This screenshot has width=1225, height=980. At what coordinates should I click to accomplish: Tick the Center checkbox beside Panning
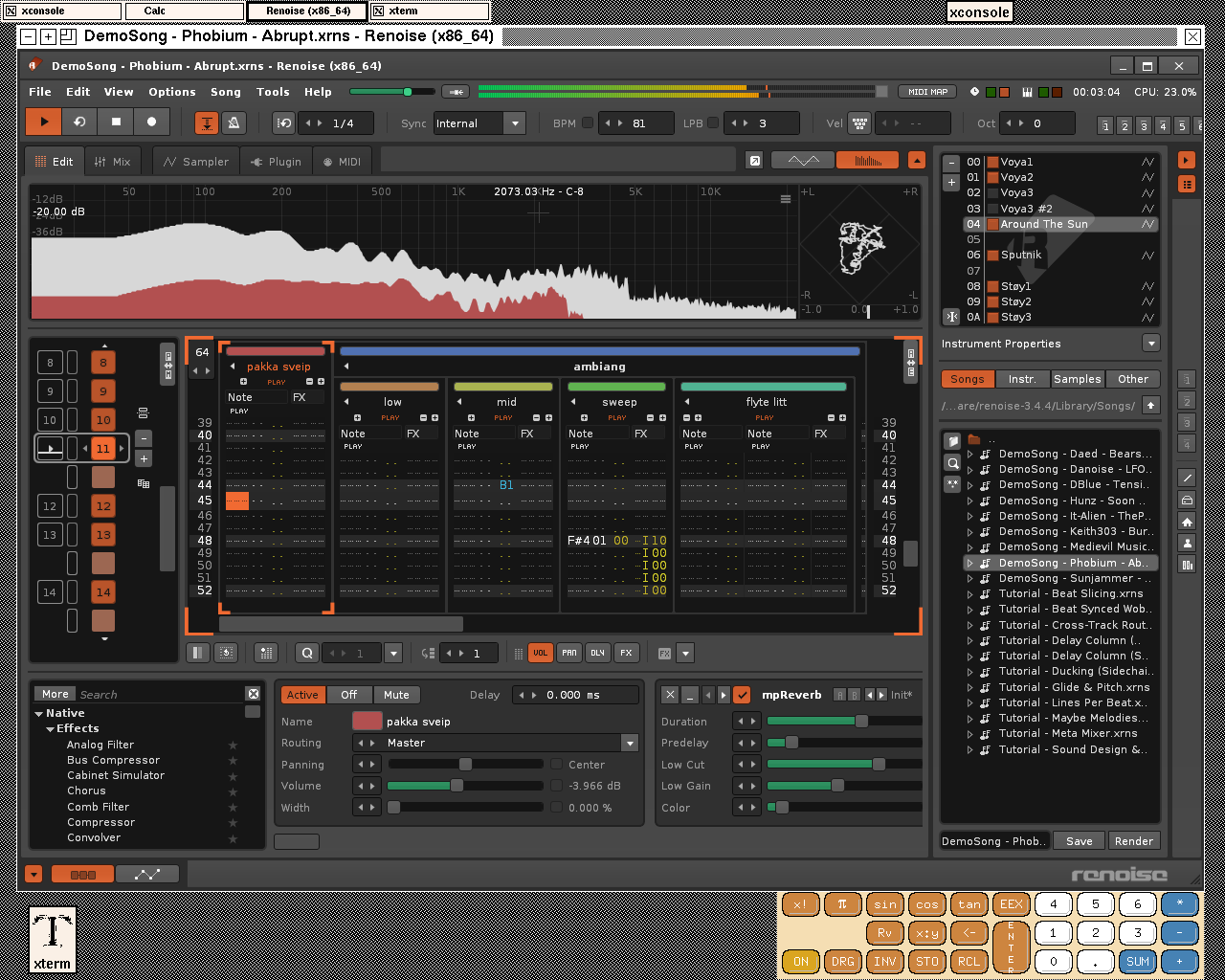(x=556, y=764)
